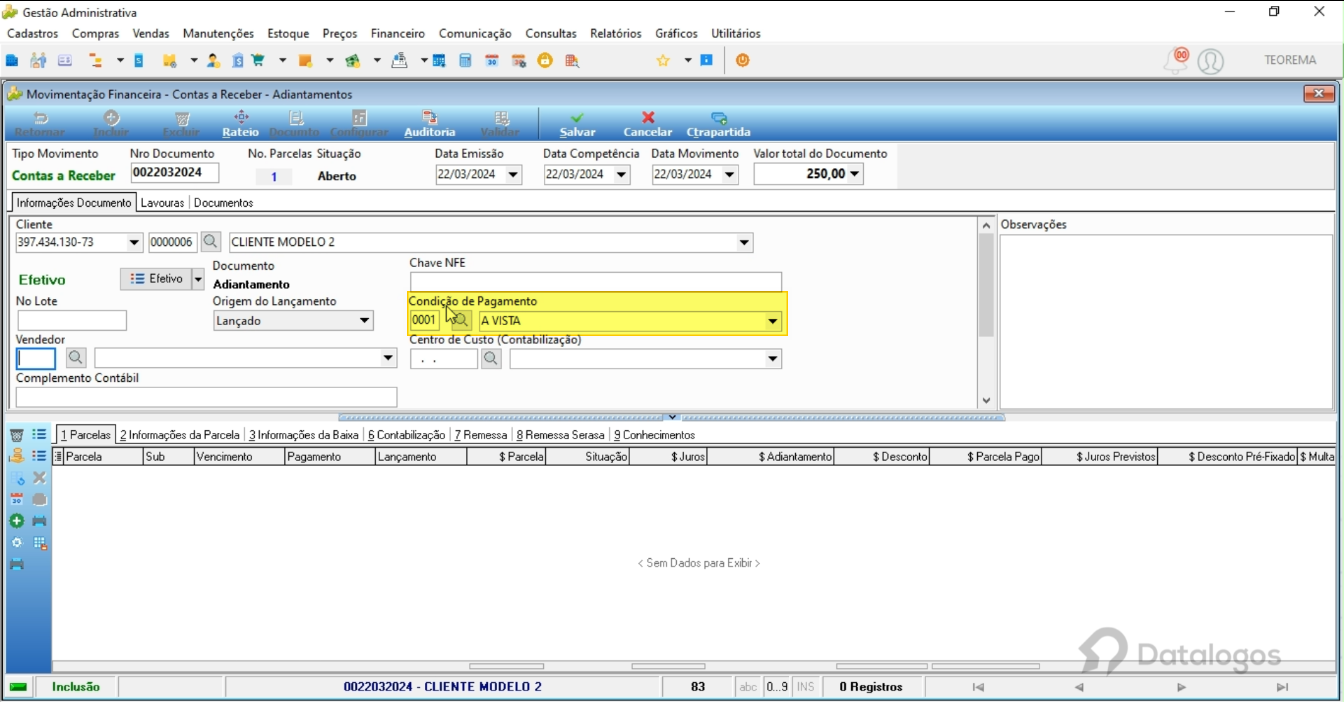Click the search magnifier beside Condição code 0001

[x=460, y=321]
